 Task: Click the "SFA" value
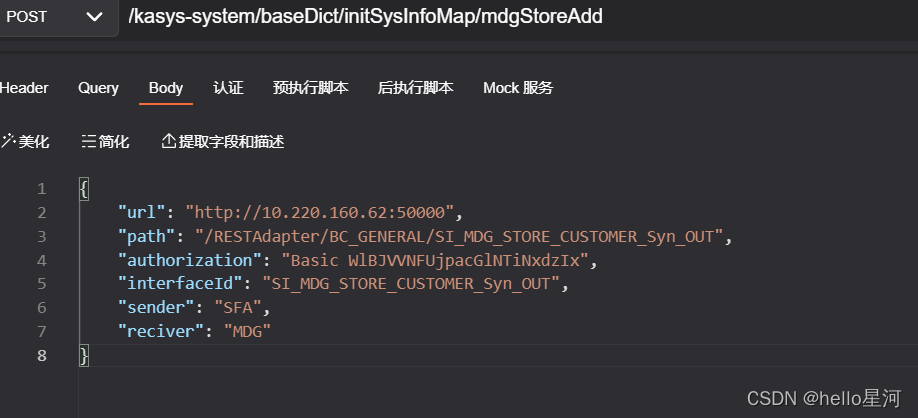coord(238,307)
